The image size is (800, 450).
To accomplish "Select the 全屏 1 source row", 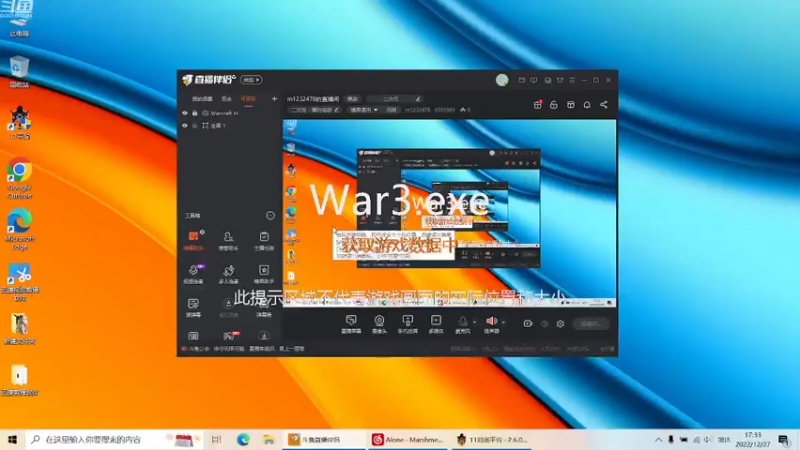I will pyautogui.click(x=230, y=126).
